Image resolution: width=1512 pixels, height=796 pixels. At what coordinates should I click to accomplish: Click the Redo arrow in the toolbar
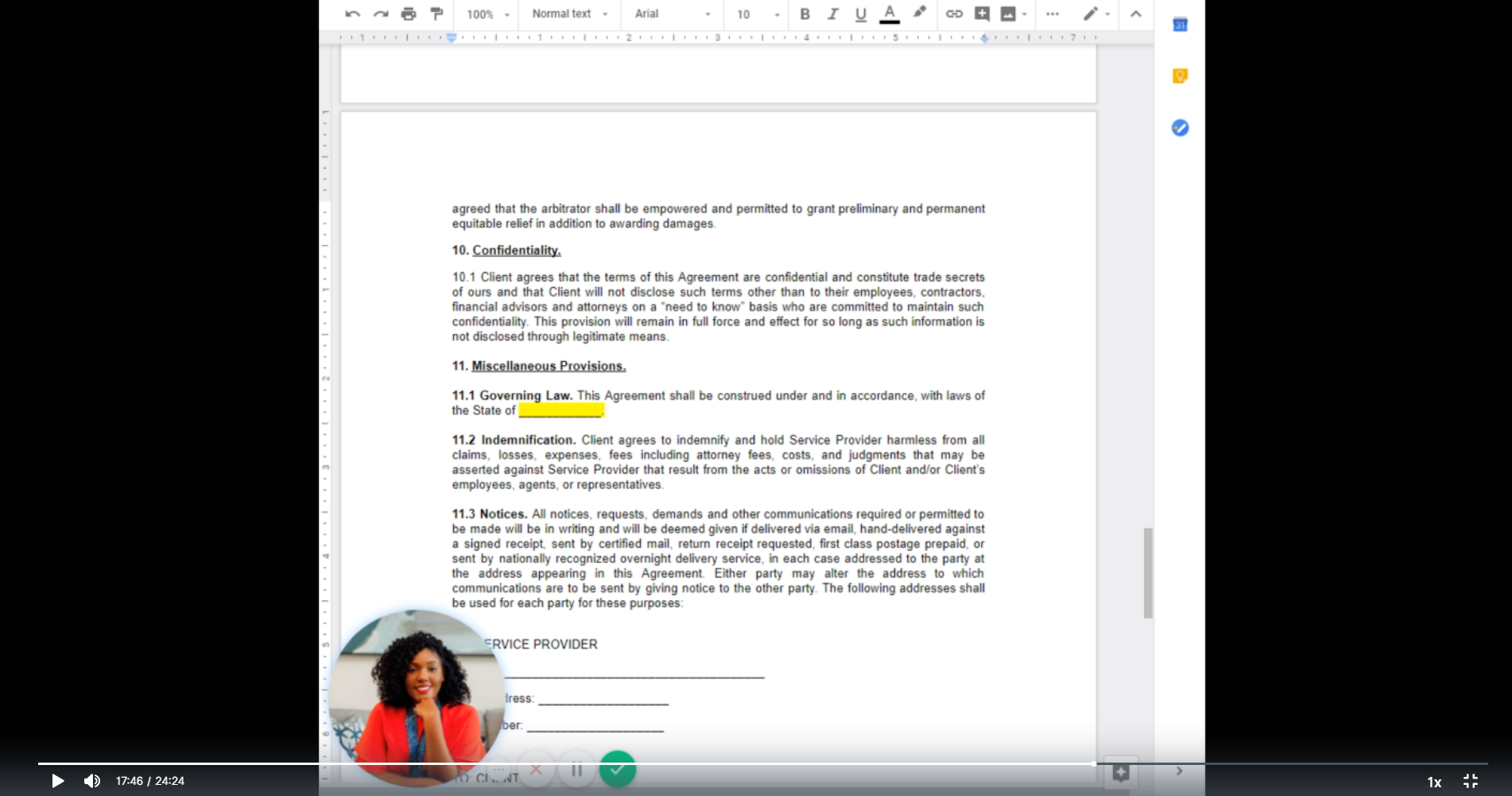coord(381,14)
